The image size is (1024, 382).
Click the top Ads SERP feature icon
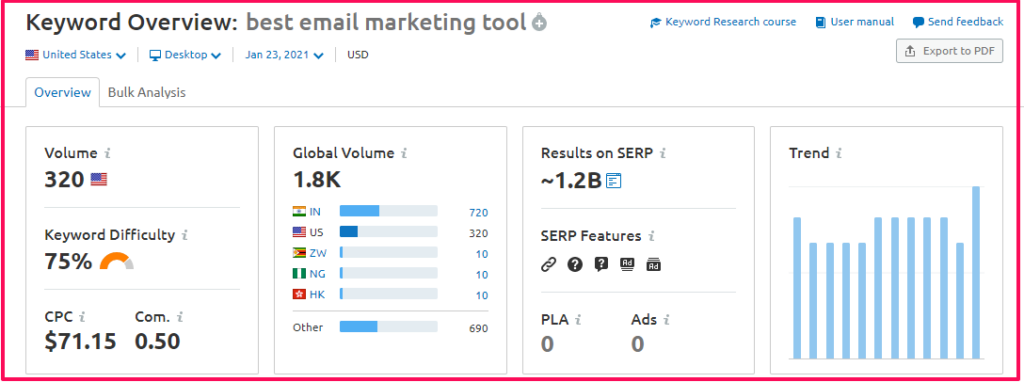coord(627,264)
